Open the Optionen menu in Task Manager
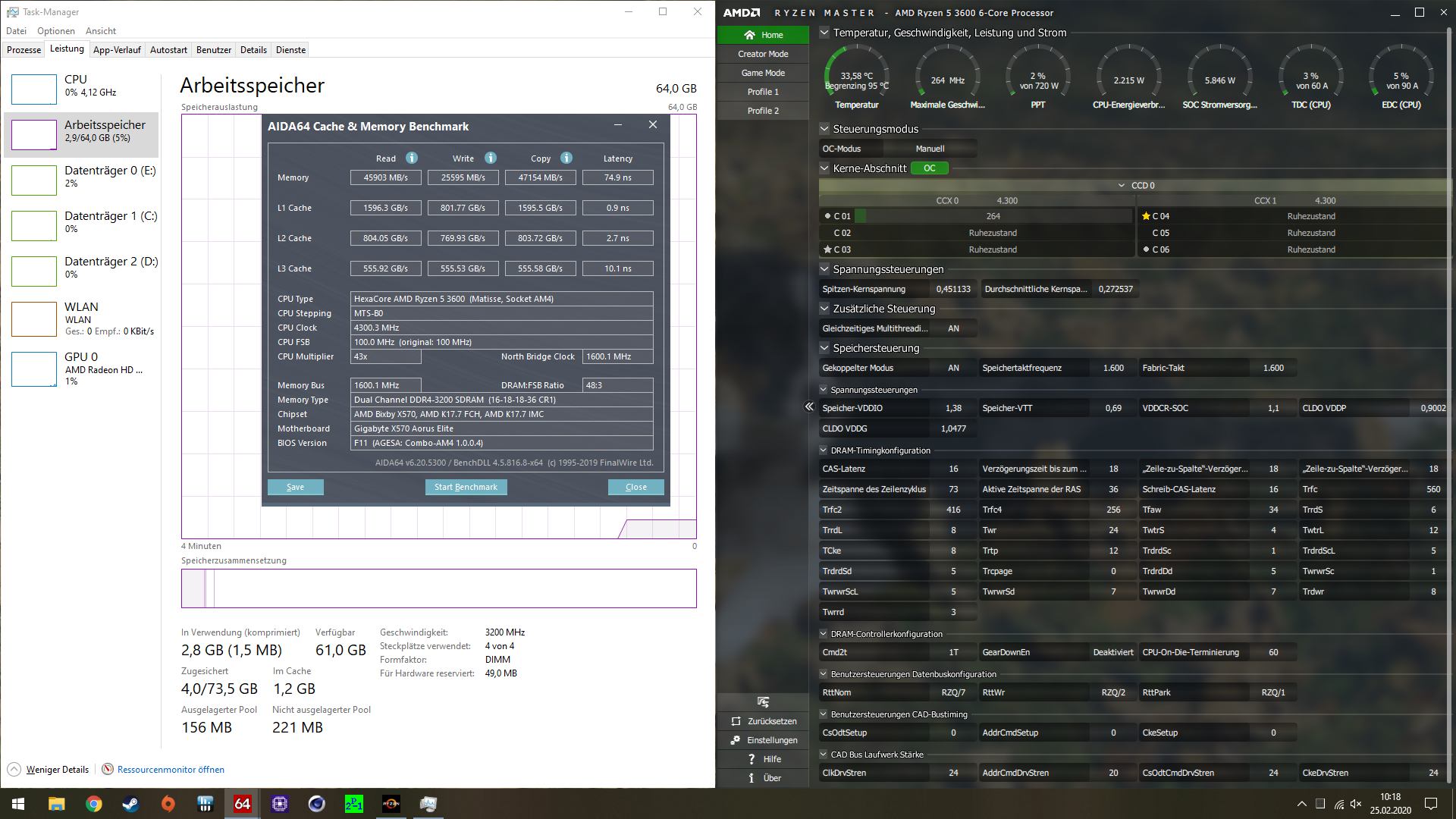The height and width of the screenshot is (819, 1456). click(55, 30)
